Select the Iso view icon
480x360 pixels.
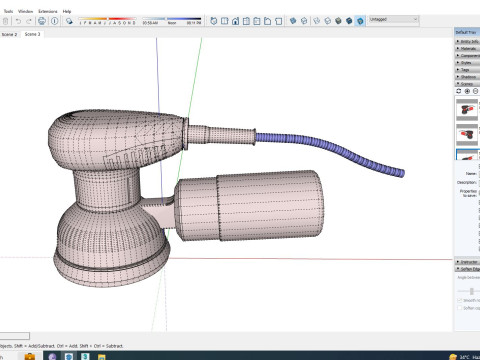(x=214, y=21)
